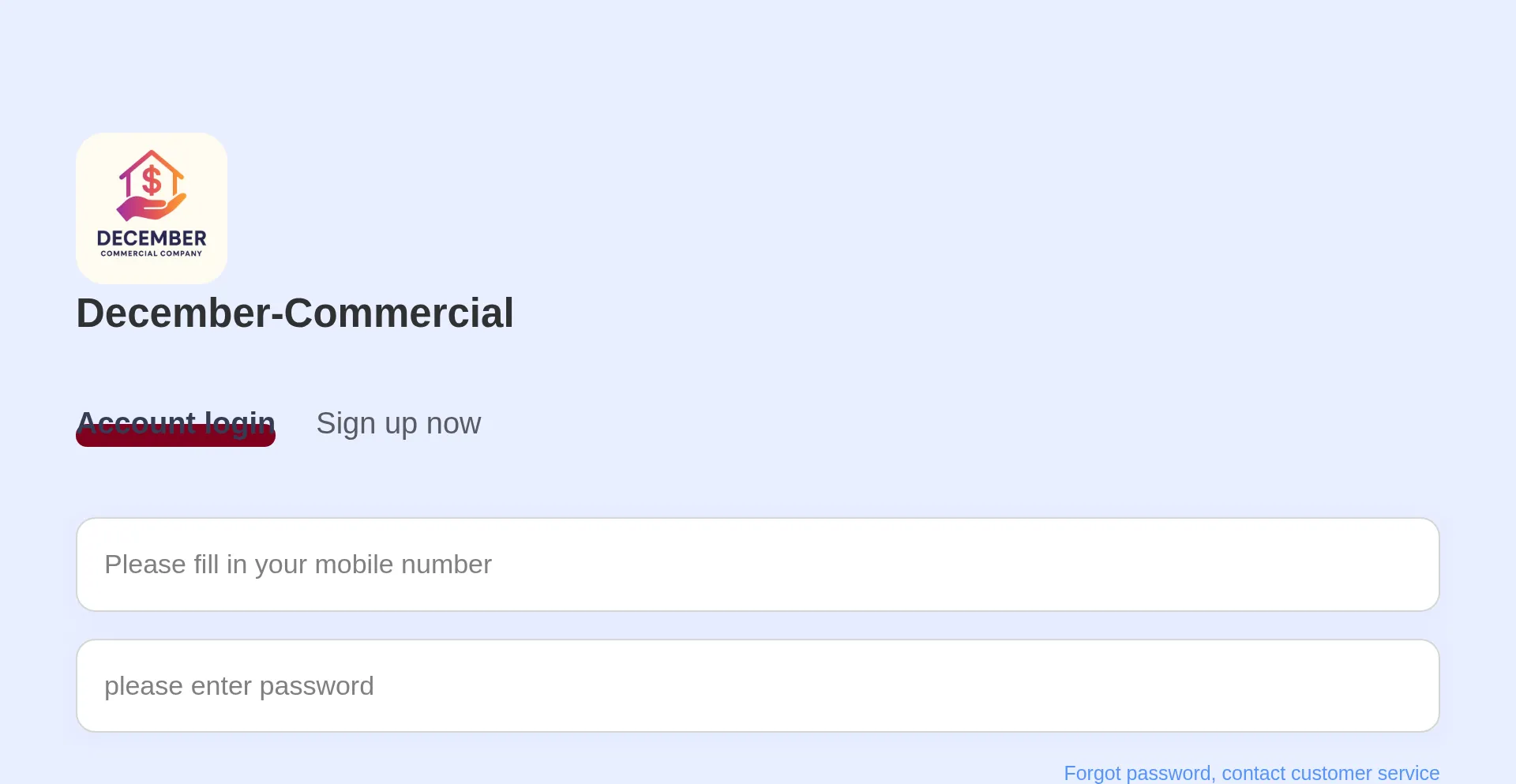Select the dollar sign in the logo
The height and width of the screenshot is (784, 1516).
(x=152, y=181)
